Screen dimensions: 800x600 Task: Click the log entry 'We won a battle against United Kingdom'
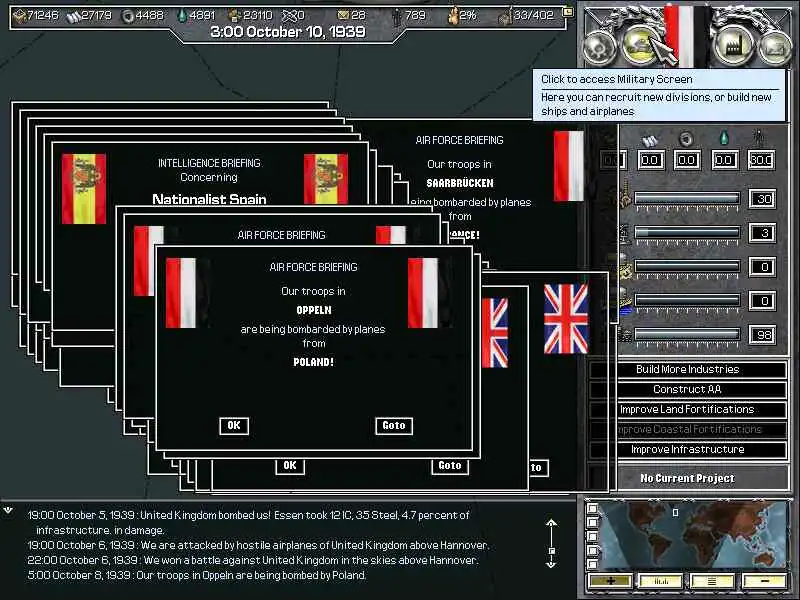pos(253,560)
